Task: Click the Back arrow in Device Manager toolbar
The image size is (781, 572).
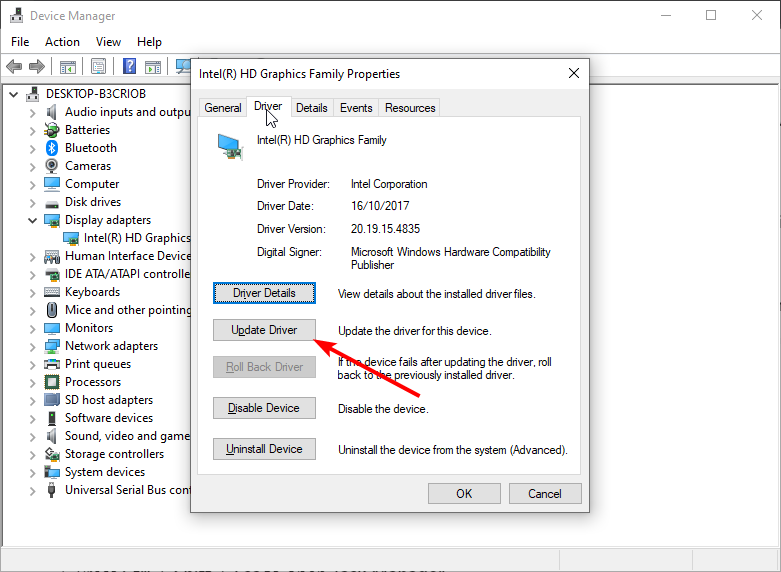Action: tap(14, 66)
